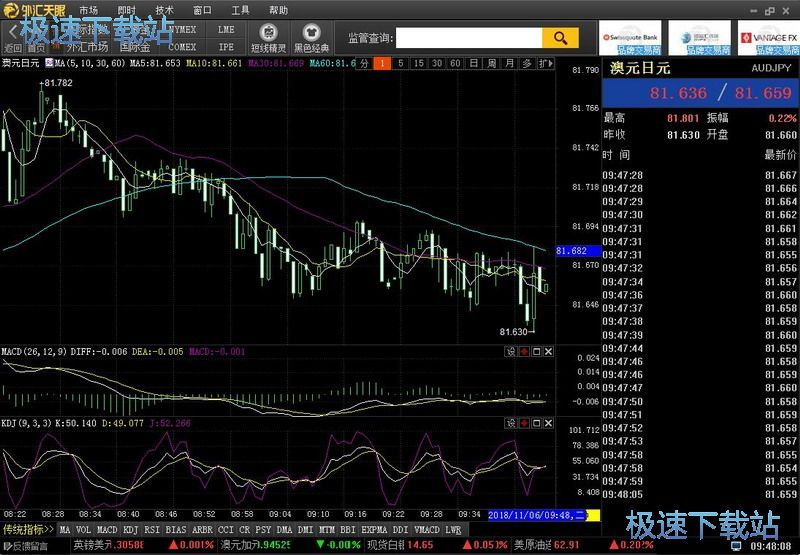
Task: Switch to the RSI indicator tab
Action: (152, 530)
